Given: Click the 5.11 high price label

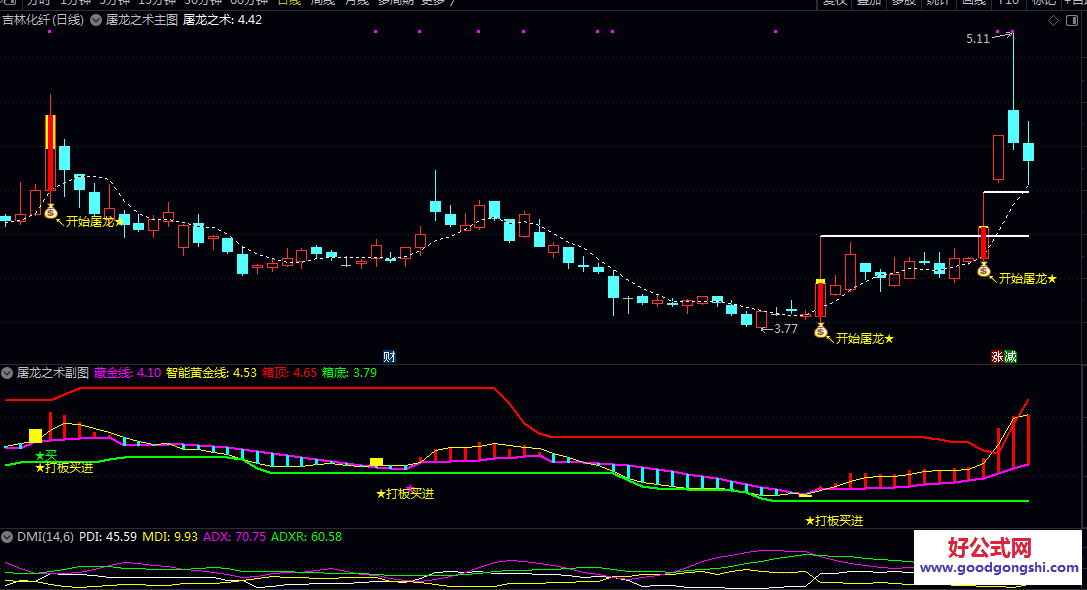Looking at the screenshot, I should point(977,38).
